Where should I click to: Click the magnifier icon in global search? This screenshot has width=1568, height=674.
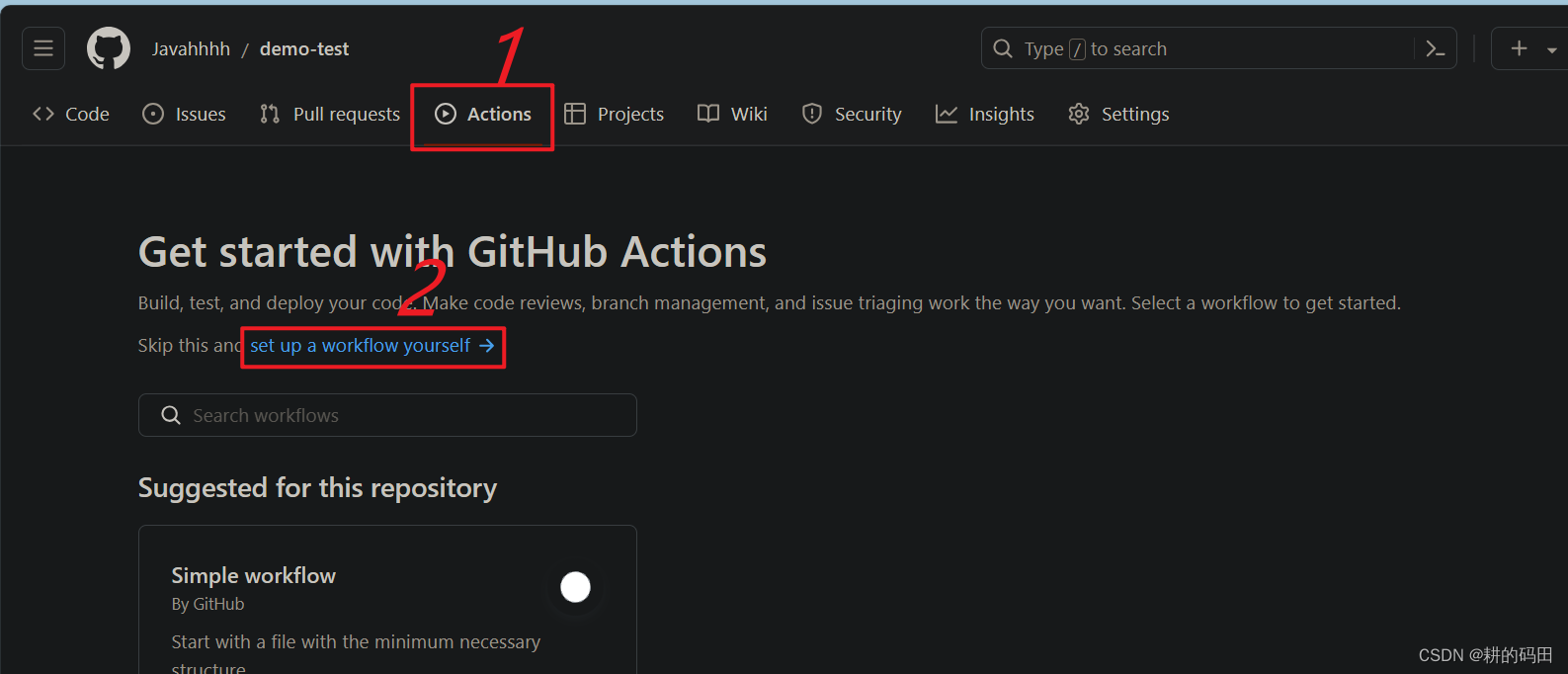point(1003,48)
